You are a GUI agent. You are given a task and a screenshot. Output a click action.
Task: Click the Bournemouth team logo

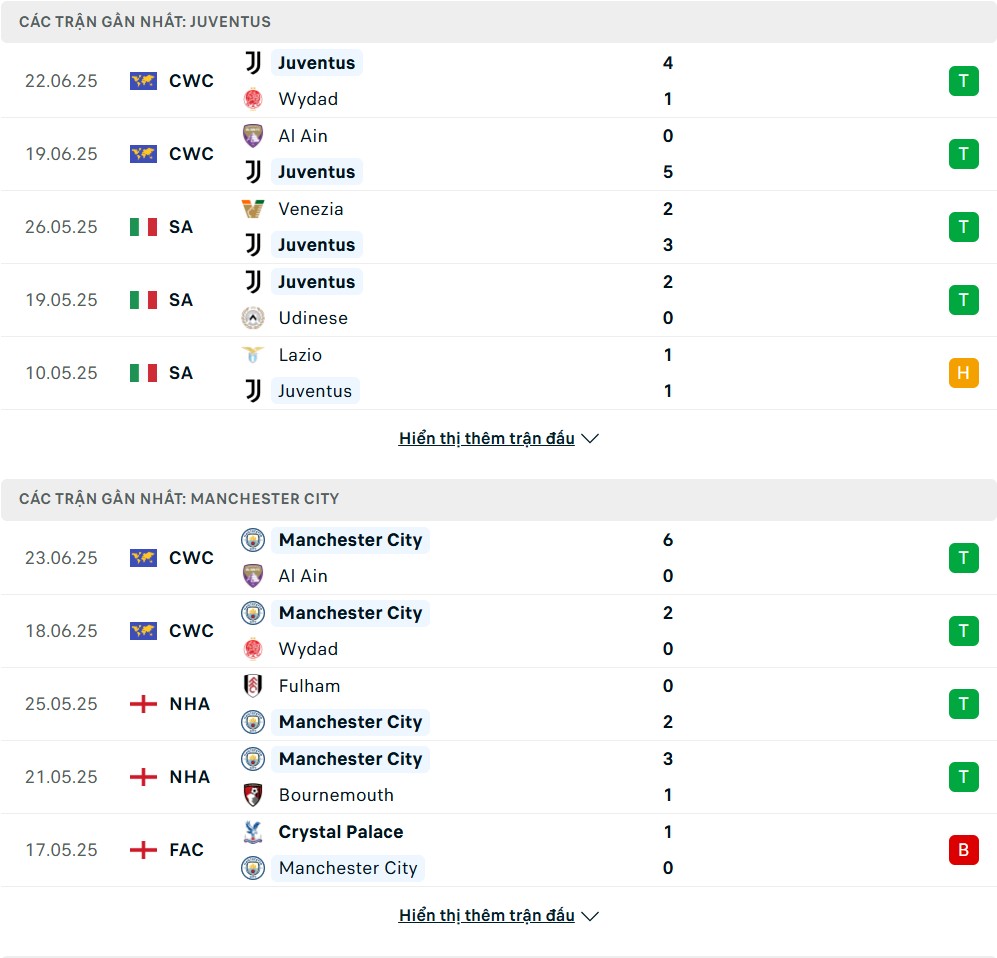[x=253, y=795]
